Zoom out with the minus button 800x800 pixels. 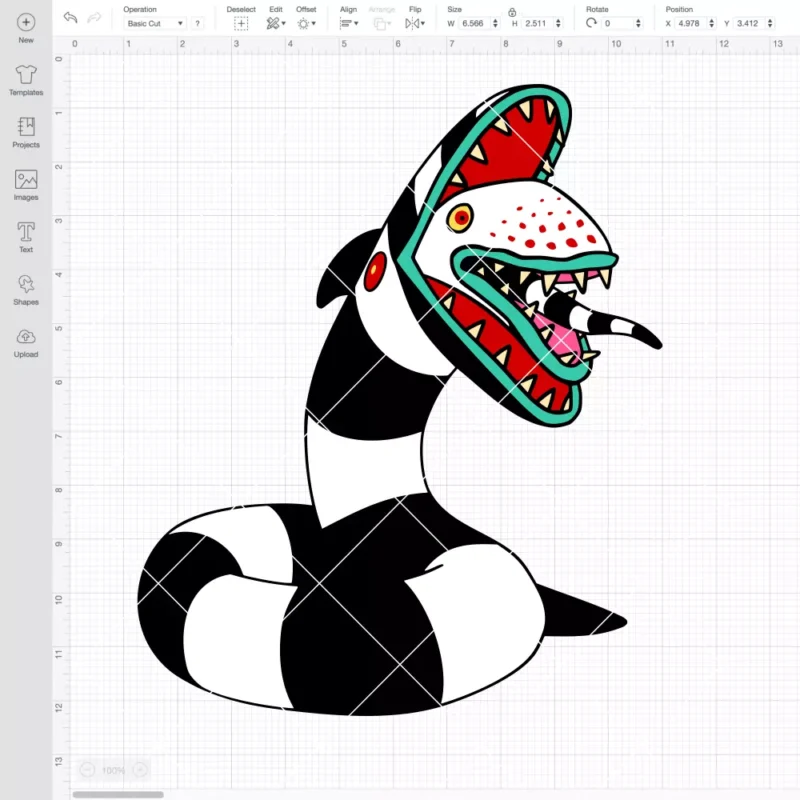(87, 770)
